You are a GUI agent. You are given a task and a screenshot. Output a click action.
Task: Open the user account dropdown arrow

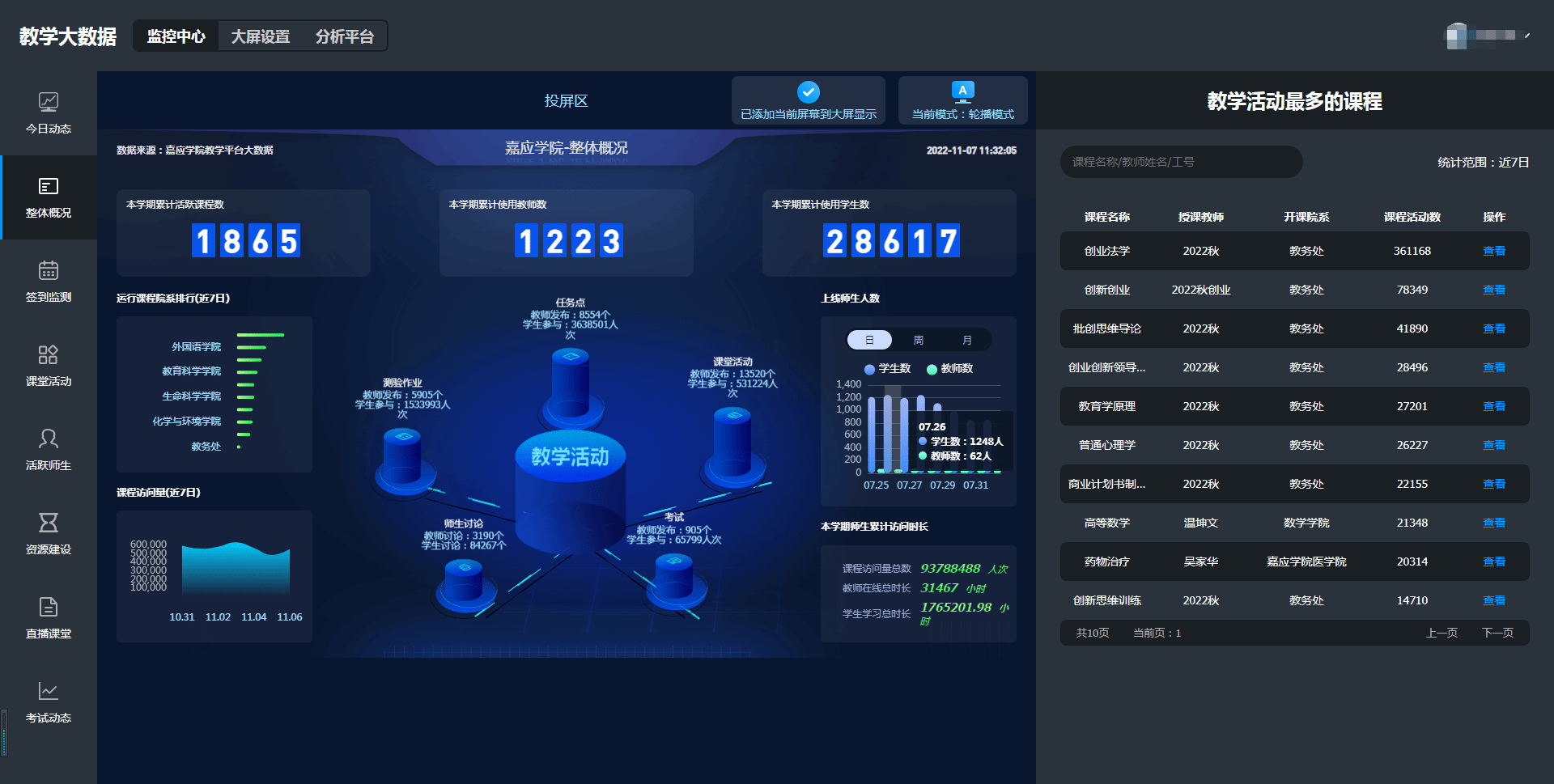(x=1526, y=36)
